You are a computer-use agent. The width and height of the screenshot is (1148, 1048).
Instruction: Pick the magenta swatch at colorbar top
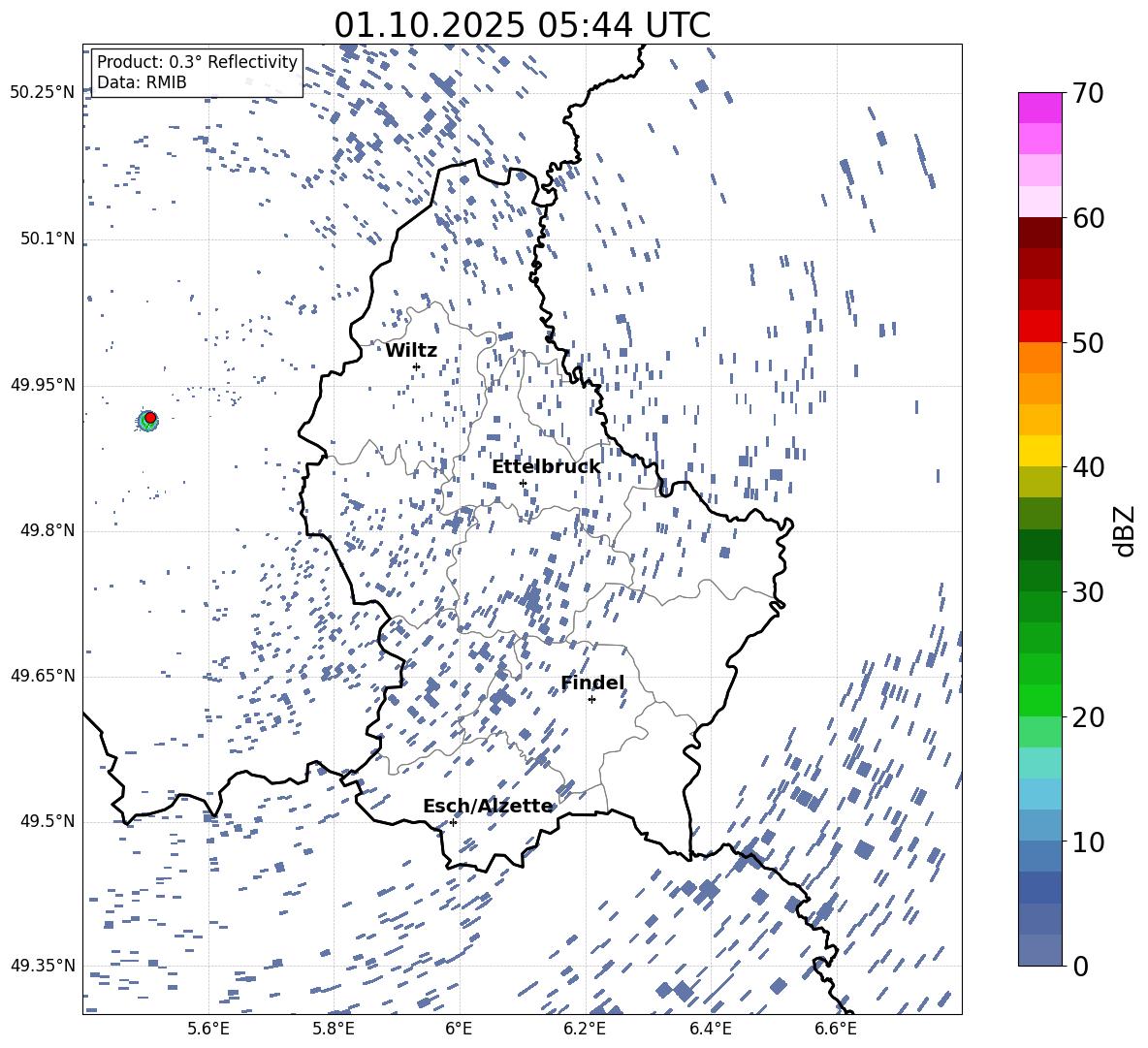point(1039,109)
